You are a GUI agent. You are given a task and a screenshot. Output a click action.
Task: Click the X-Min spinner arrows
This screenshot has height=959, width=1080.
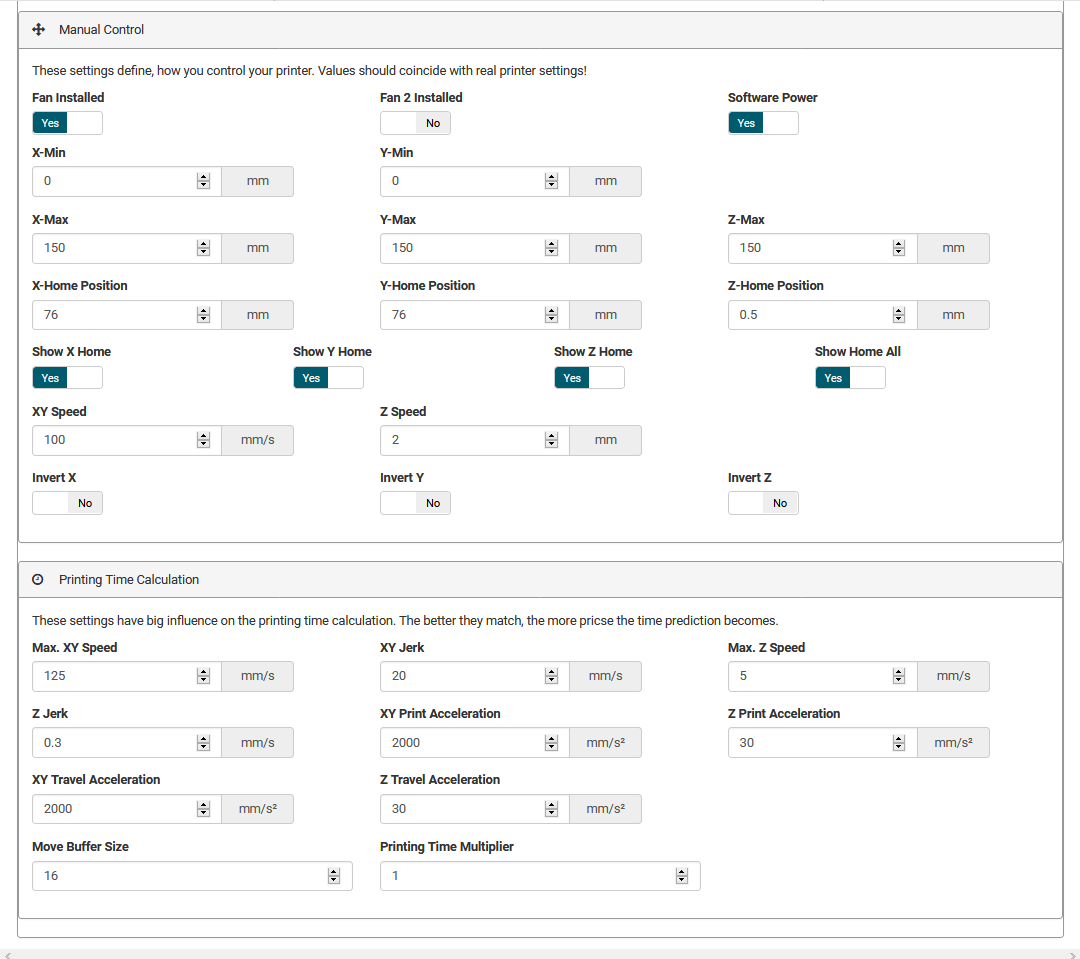click(203, 181)
